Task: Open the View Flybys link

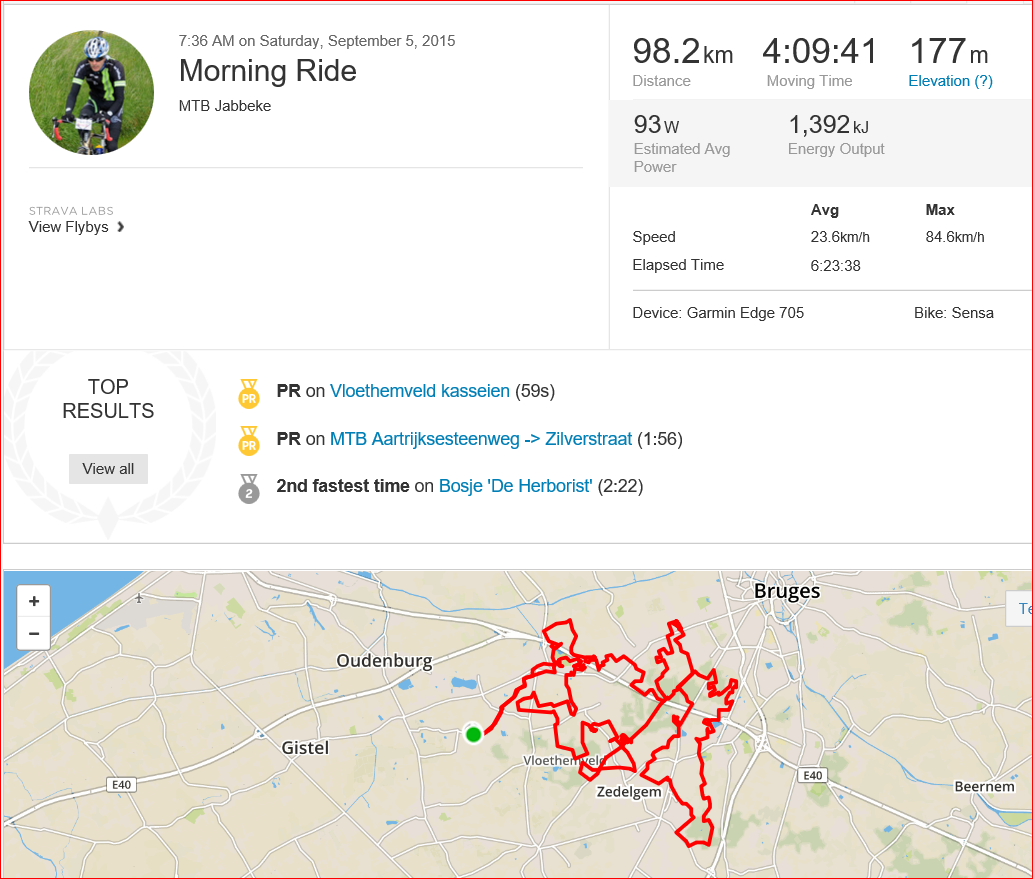Action: (x=69, y=227)
